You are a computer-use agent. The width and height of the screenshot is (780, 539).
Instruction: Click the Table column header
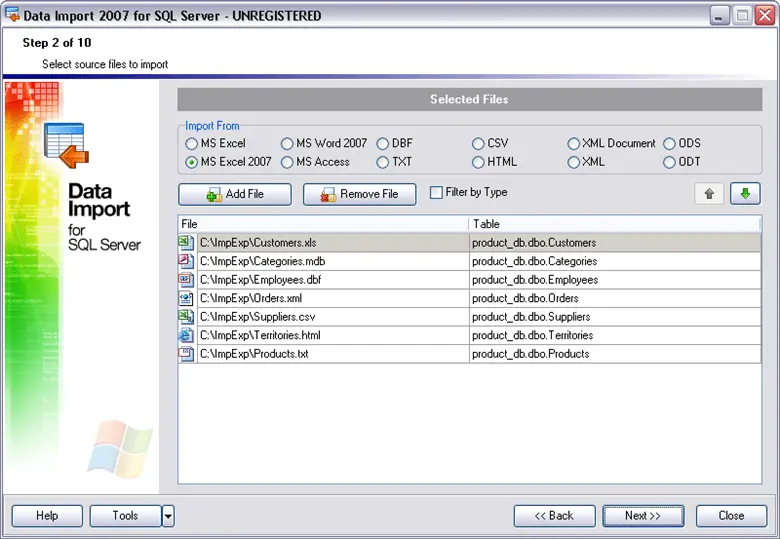615,224
